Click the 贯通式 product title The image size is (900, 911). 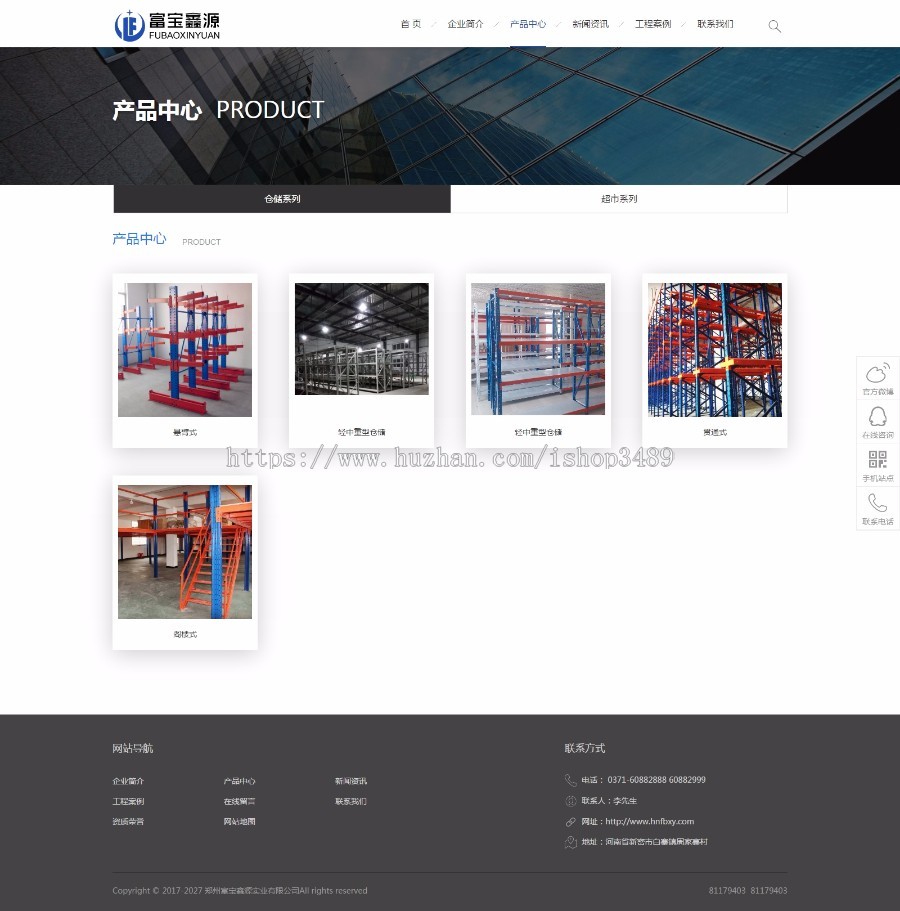715,432
